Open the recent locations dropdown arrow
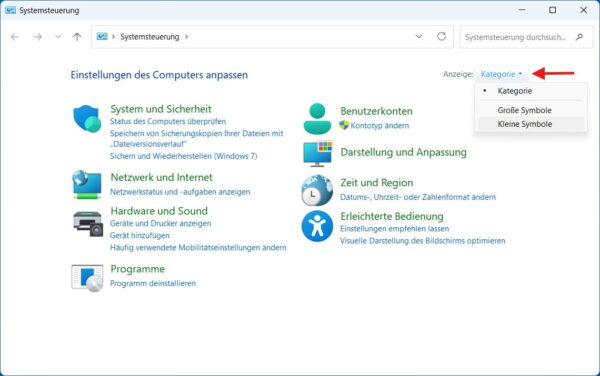 pos(58,37)
